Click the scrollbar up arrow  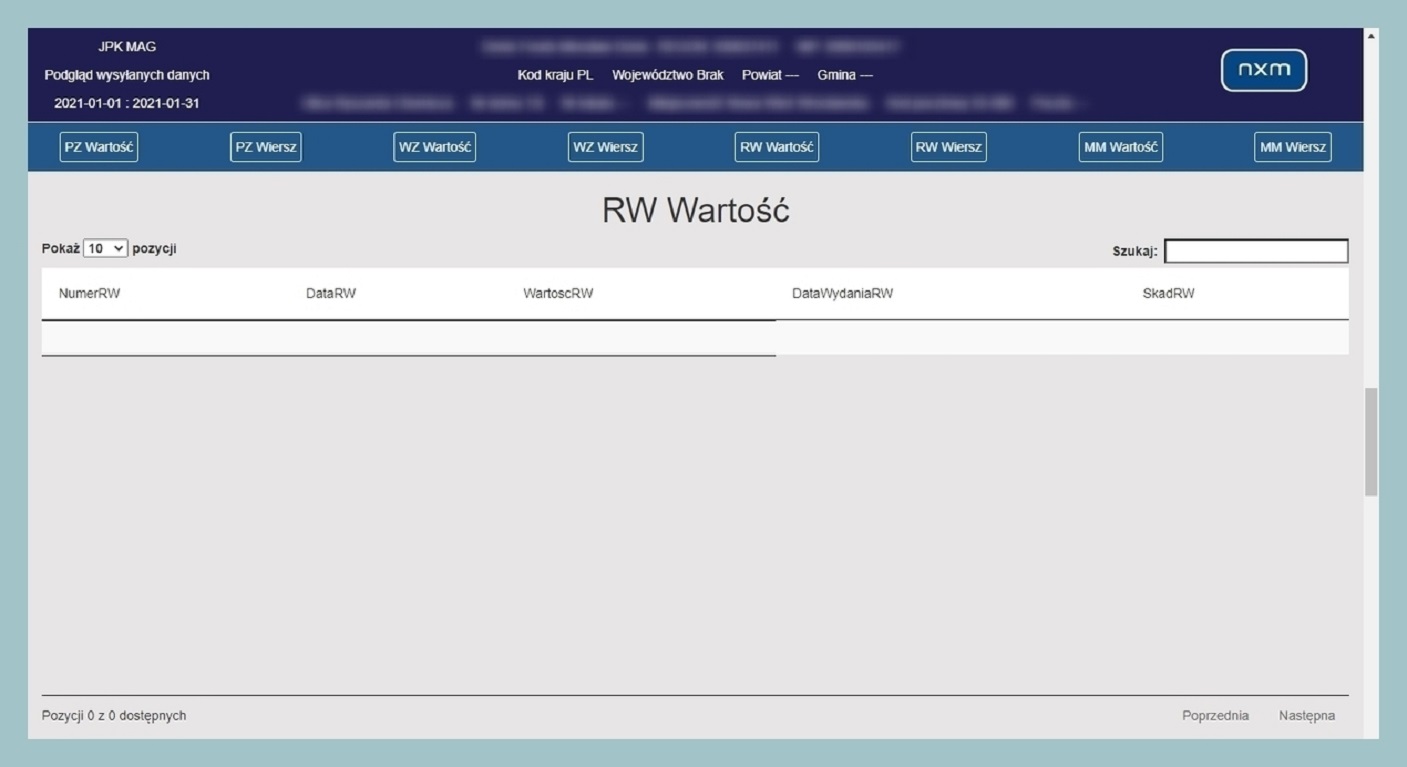pyautogui.click(x=1371, y=36)
